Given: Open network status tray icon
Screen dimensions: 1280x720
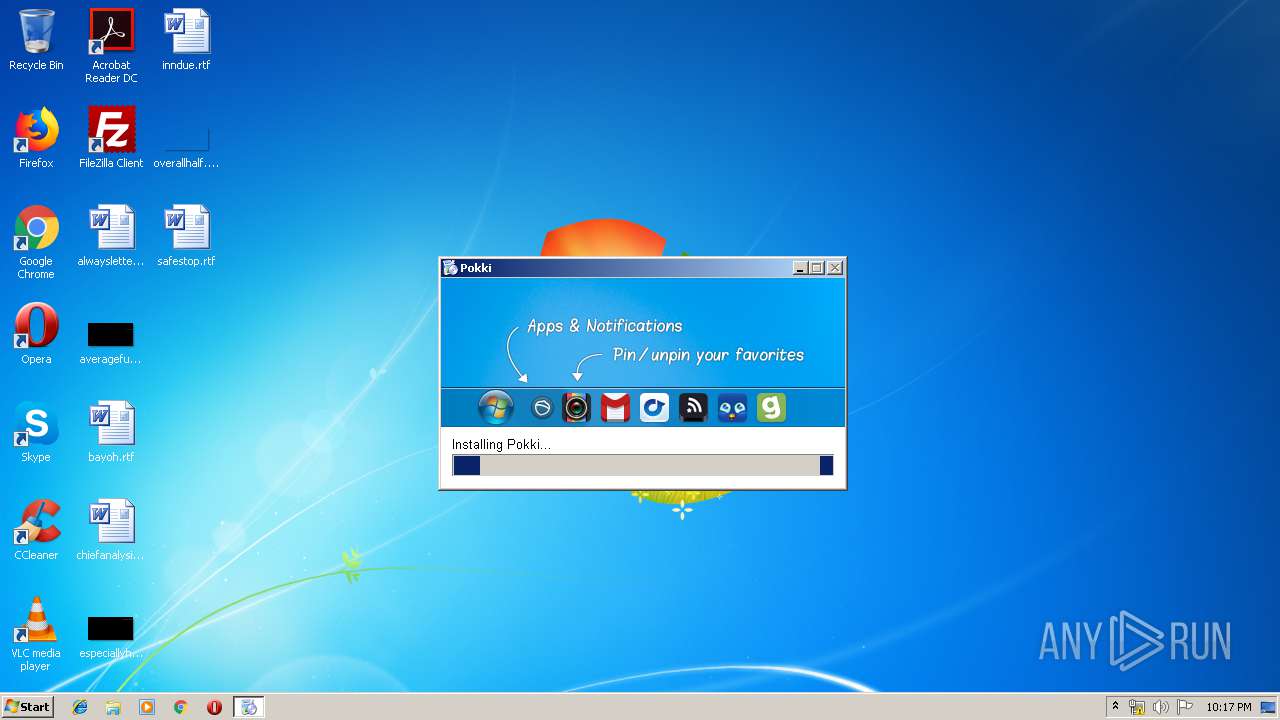Looking at the screenshot, I should point(1137,707).
